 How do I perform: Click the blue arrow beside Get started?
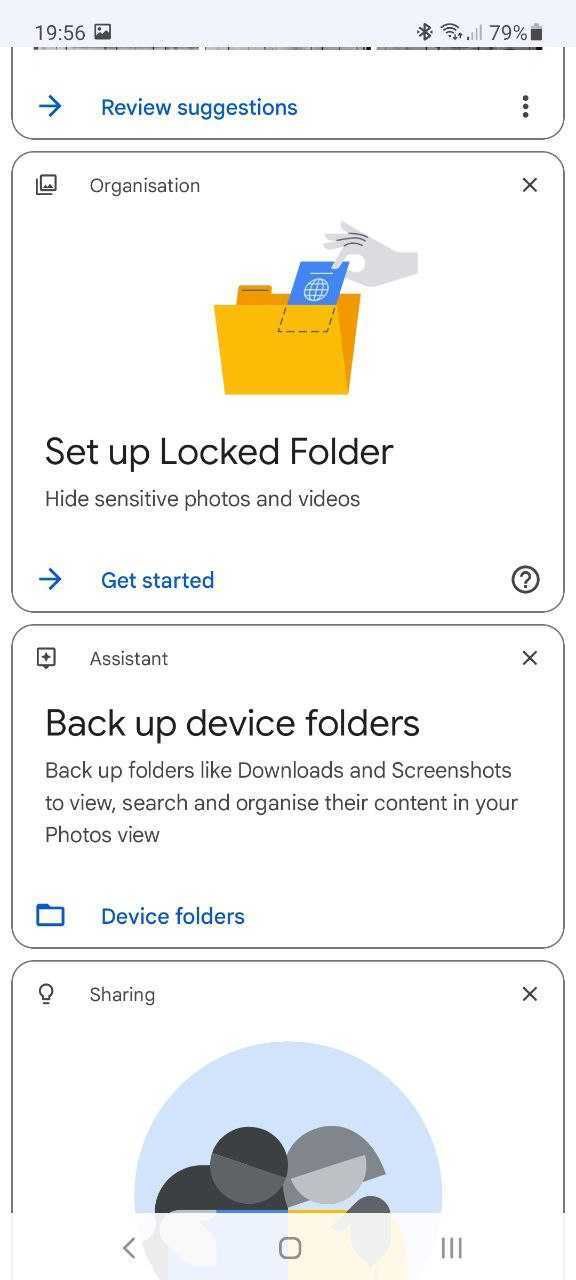point(51,580)
